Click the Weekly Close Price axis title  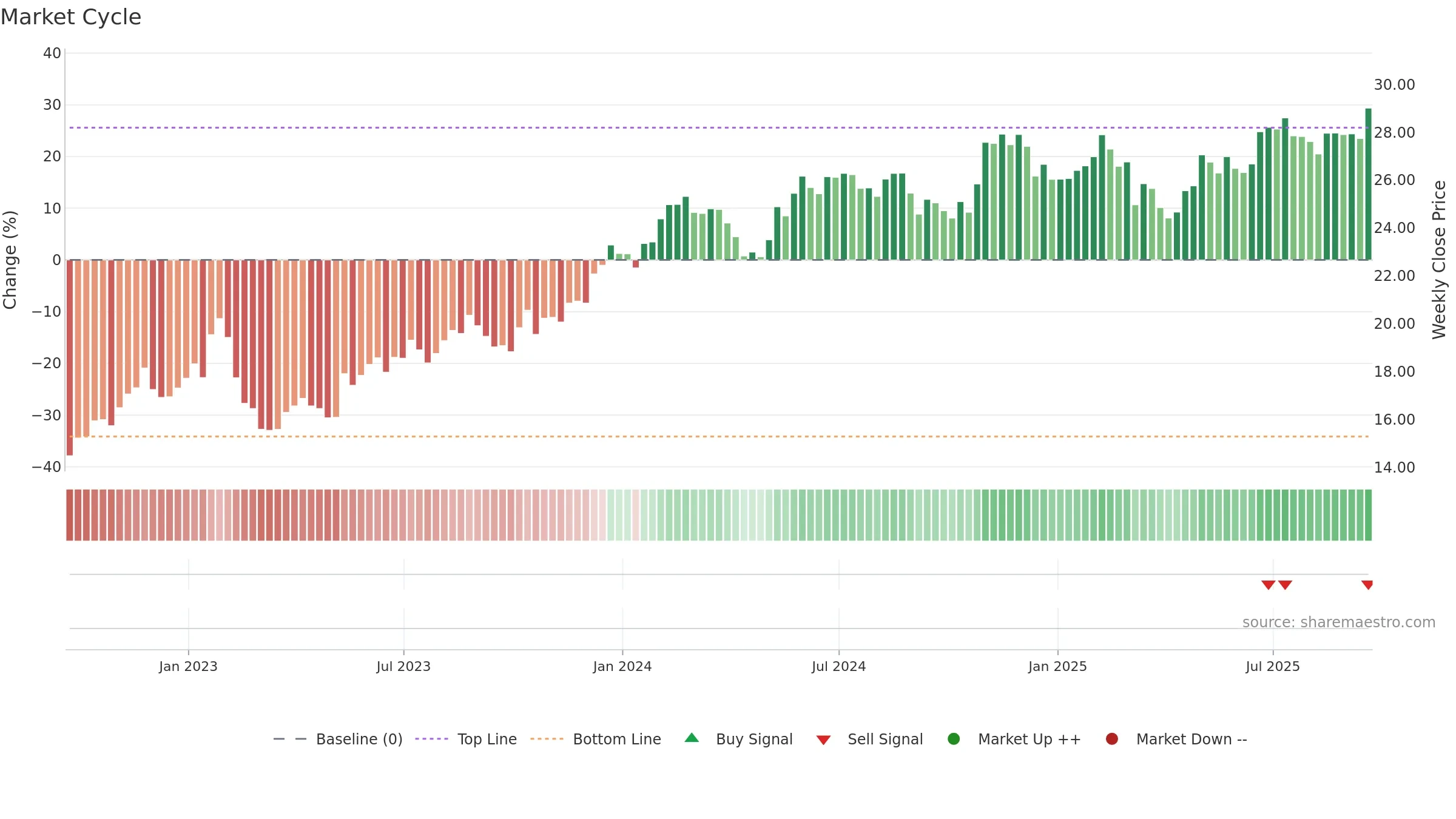pyautogui.click(x=1439, y=260)
